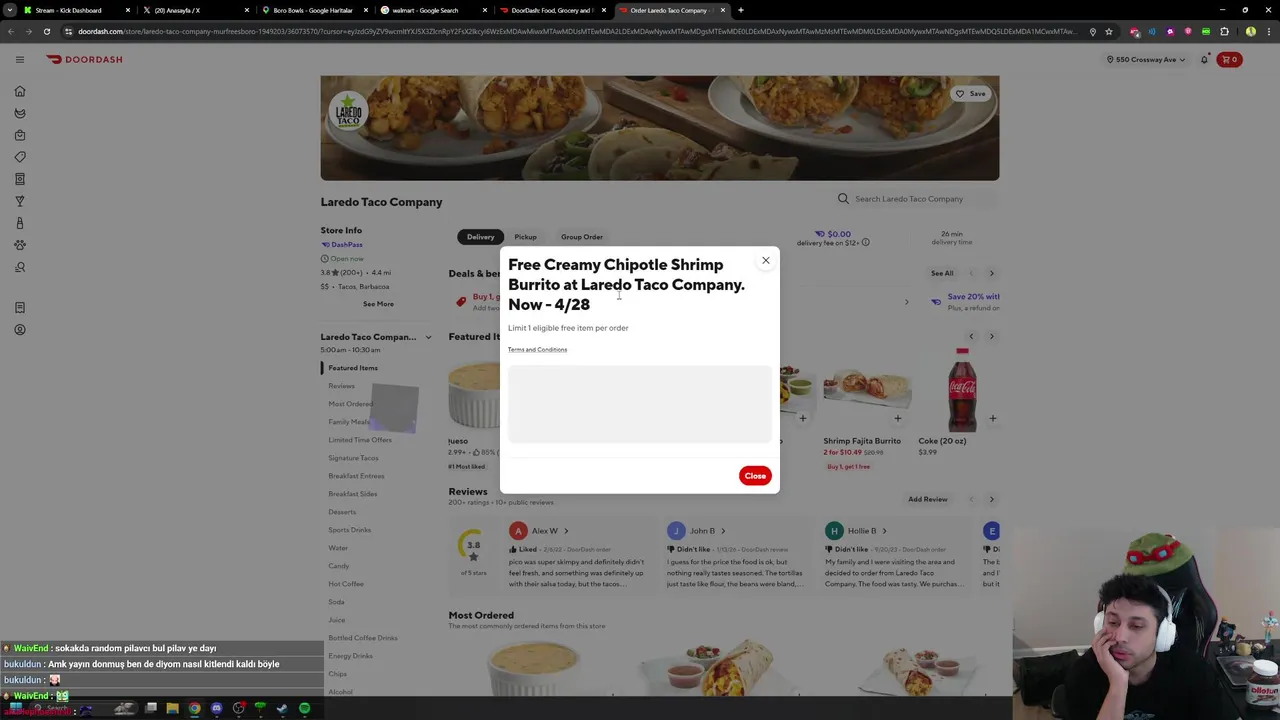Open reviewer John B profile chevron
1280x720 pixels.
point(723,531)
